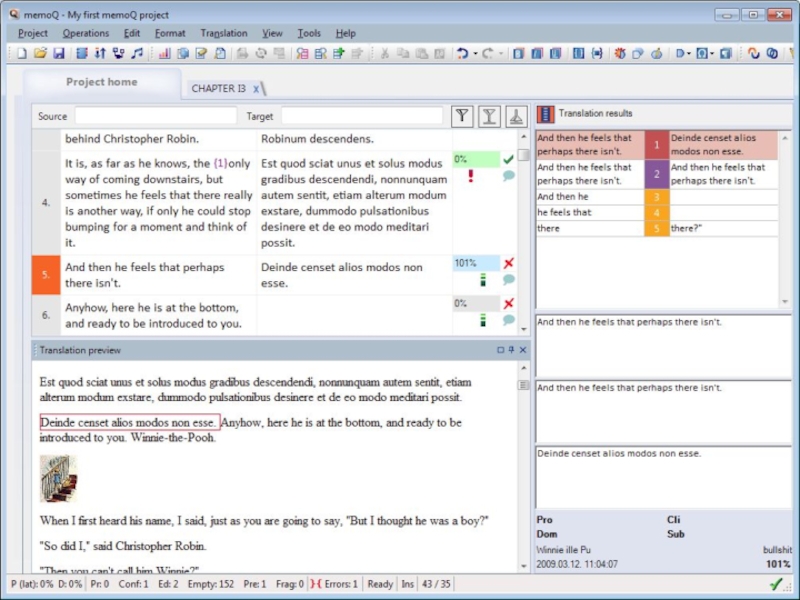800x600 pixels.
Task: Switch to the Project home tab
Action: (102, 82)
